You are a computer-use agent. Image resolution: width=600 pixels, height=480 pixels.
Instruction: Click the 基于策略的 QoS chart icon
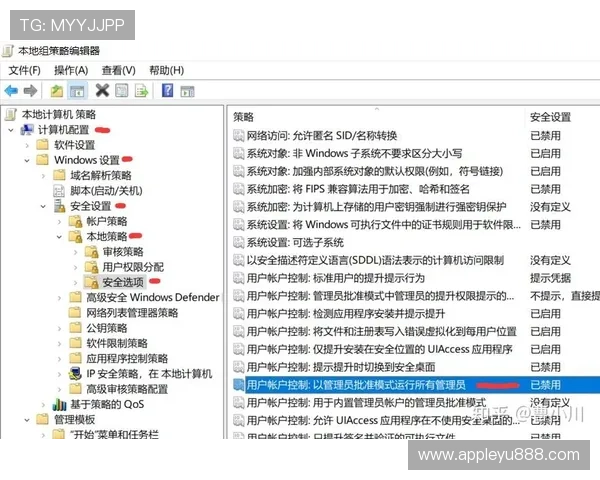[x=59, y=404]
